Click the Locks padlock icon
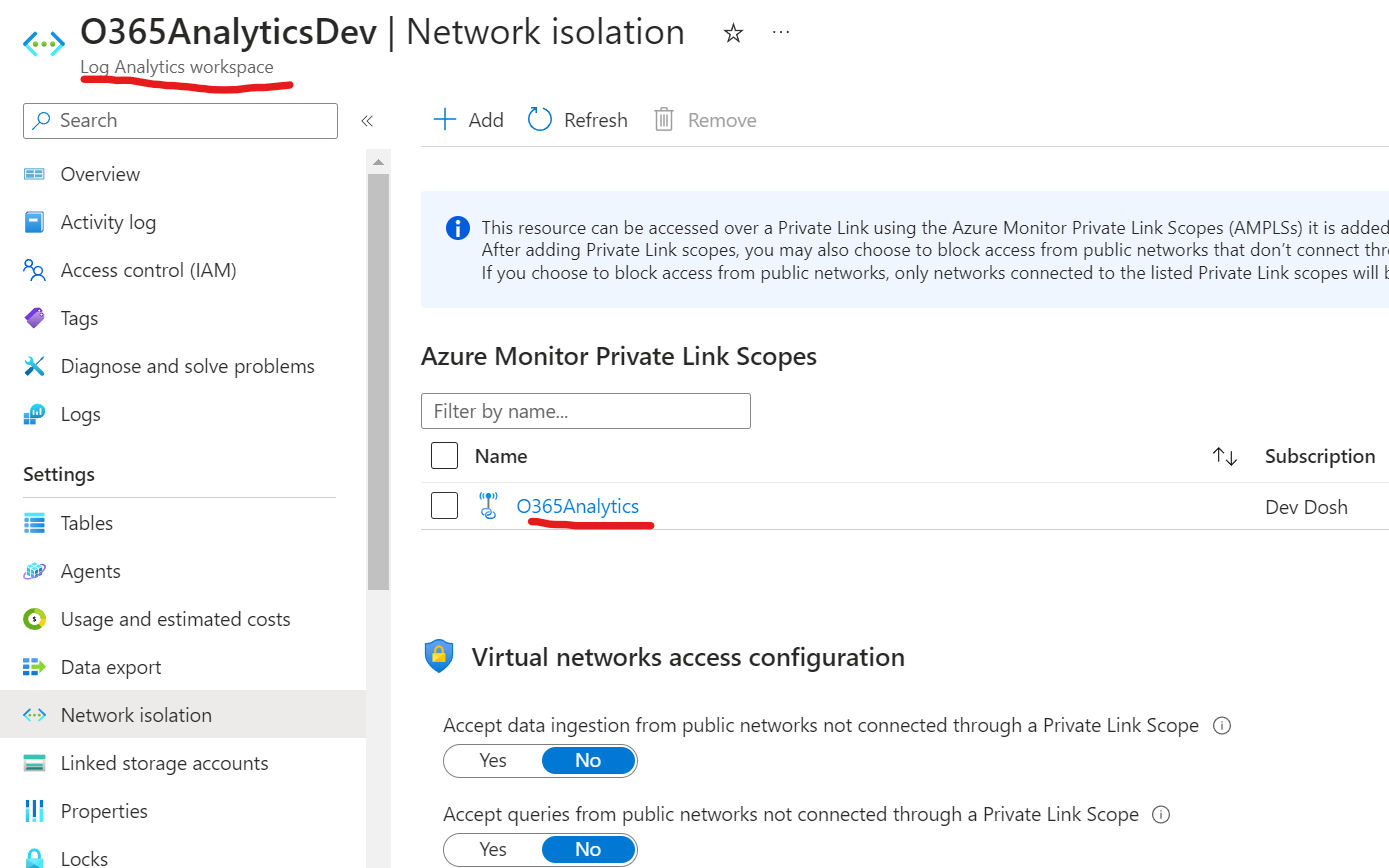Image resolution: width=1389 pixels, height=868 pixels. [35, 858]
